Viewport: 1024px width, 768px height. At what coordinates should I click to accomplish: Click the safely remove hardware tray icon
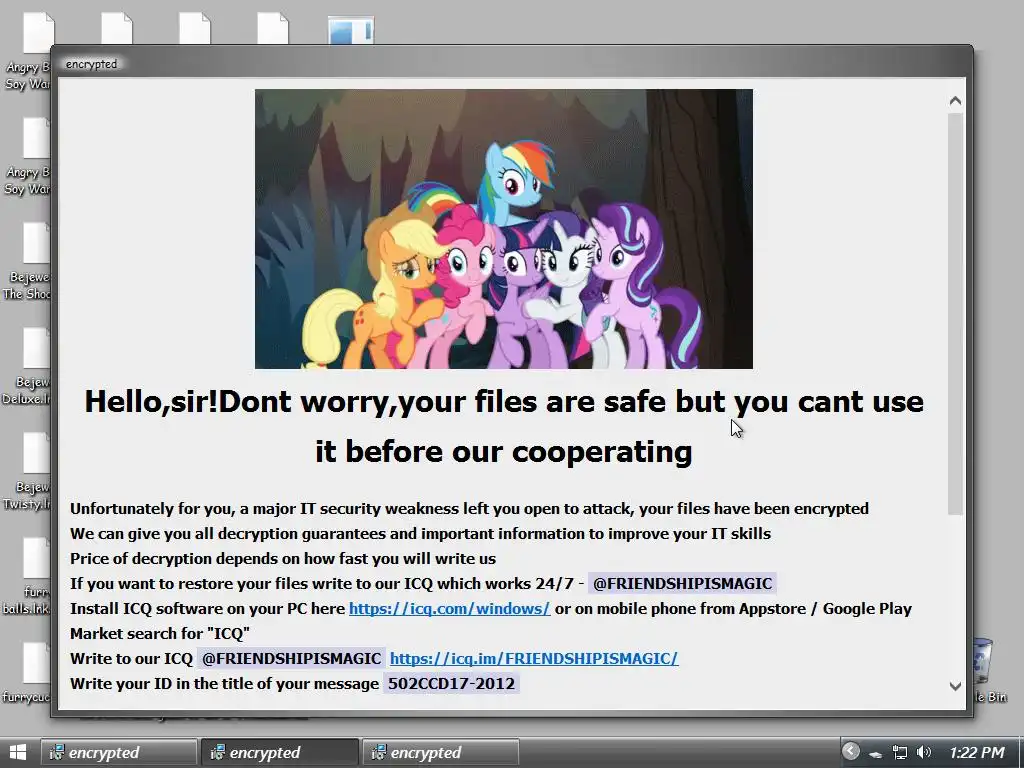point(875,754)
